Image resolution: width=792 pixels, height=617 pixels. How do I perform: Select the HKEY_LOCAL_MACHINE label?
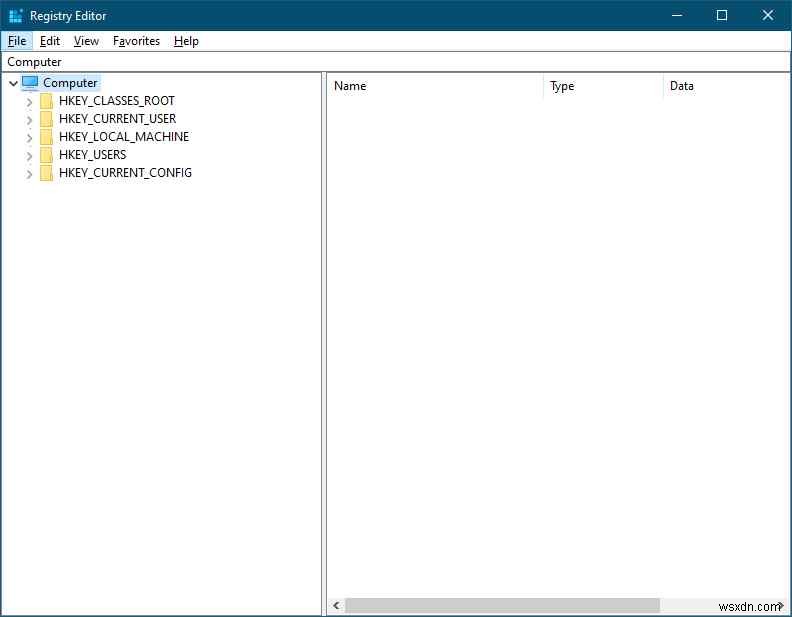pyautogui.click(x=124, y=137)
